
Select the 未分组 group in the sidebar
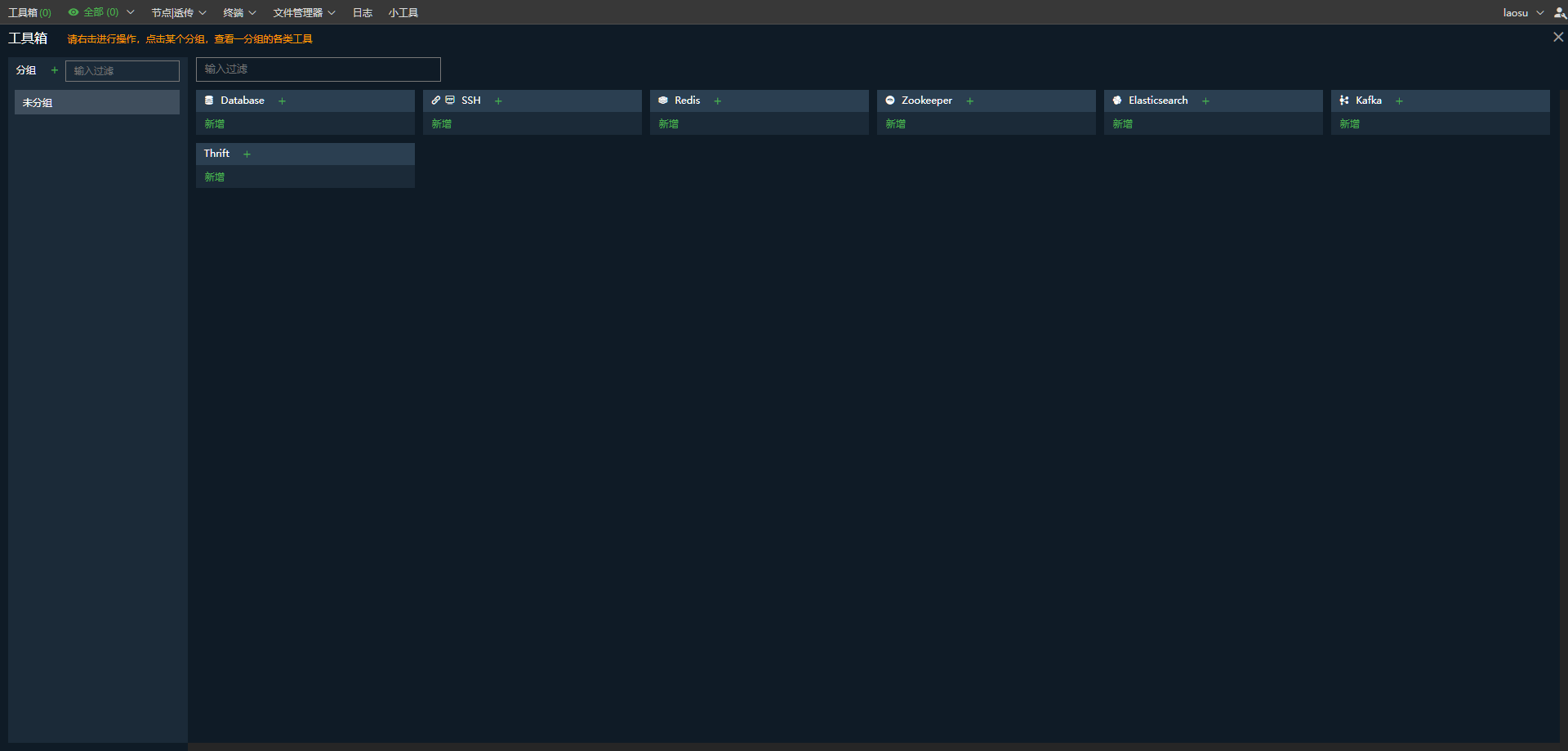tap(96, 102)
